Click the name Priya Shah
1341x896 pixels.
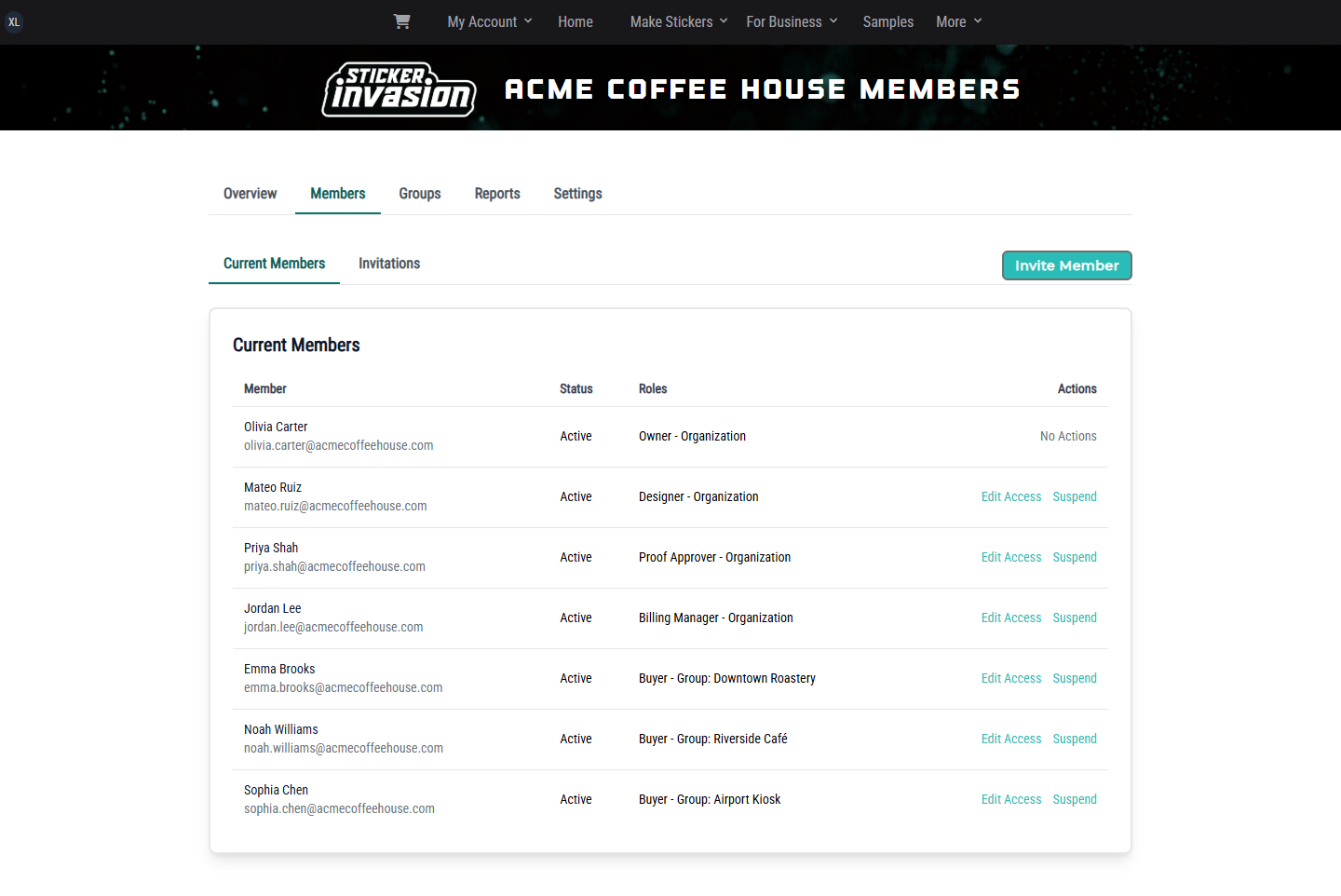[271, 548]
